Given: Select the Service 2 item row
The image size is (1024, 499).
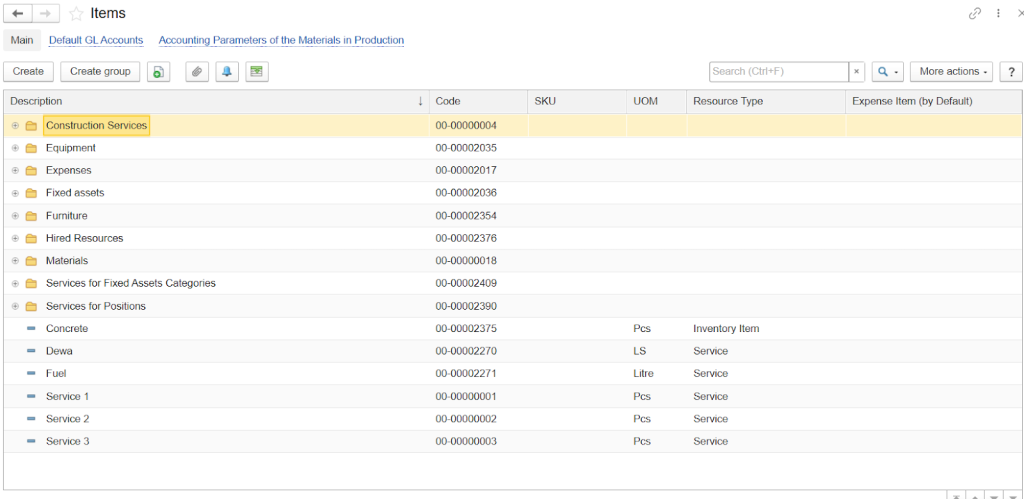Looking at the screenshot, I should click(513, 419).
